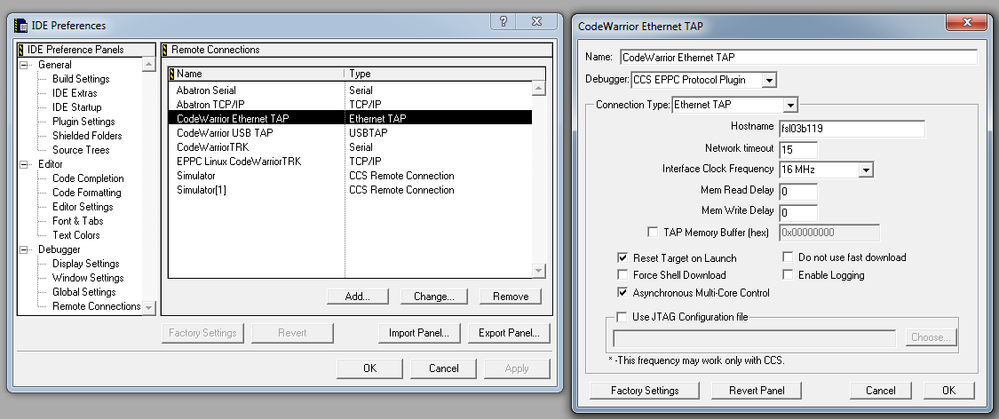Open the Plugin Settings panel

click(x=83, y=122)
